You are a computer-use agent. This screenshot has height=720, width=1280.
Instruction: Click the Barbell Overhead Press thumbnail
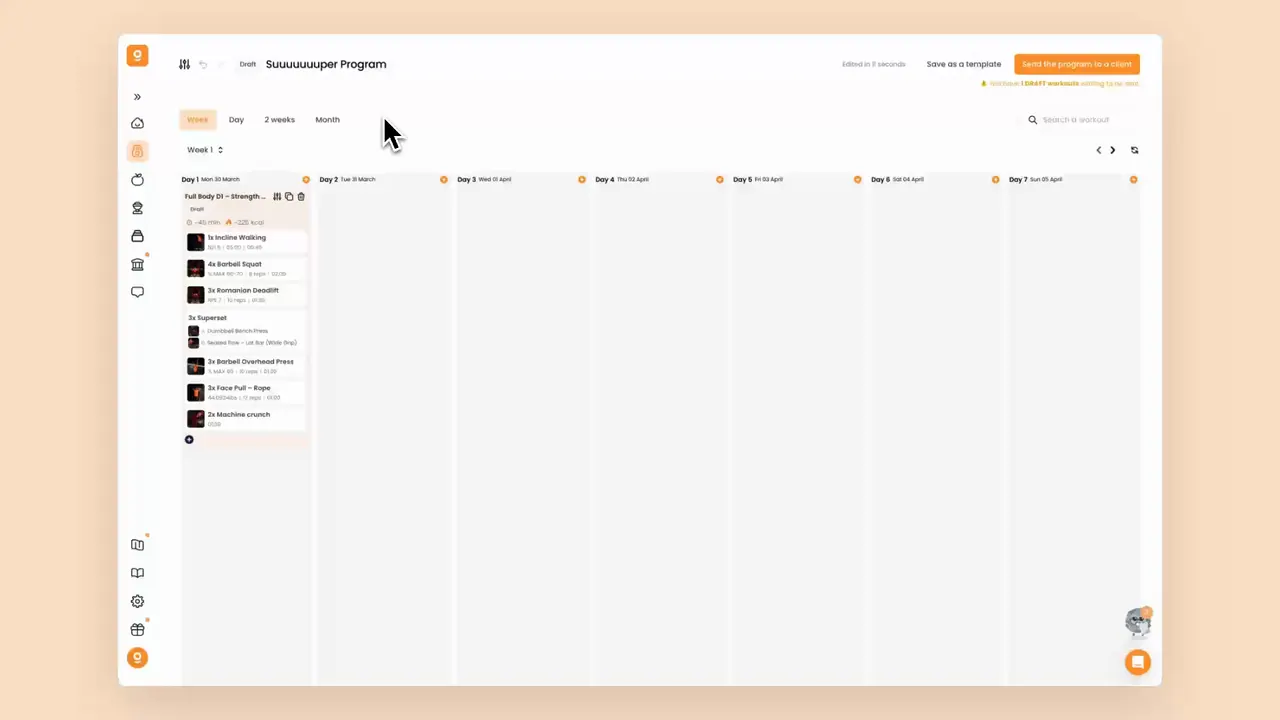[x=196, y=366]
